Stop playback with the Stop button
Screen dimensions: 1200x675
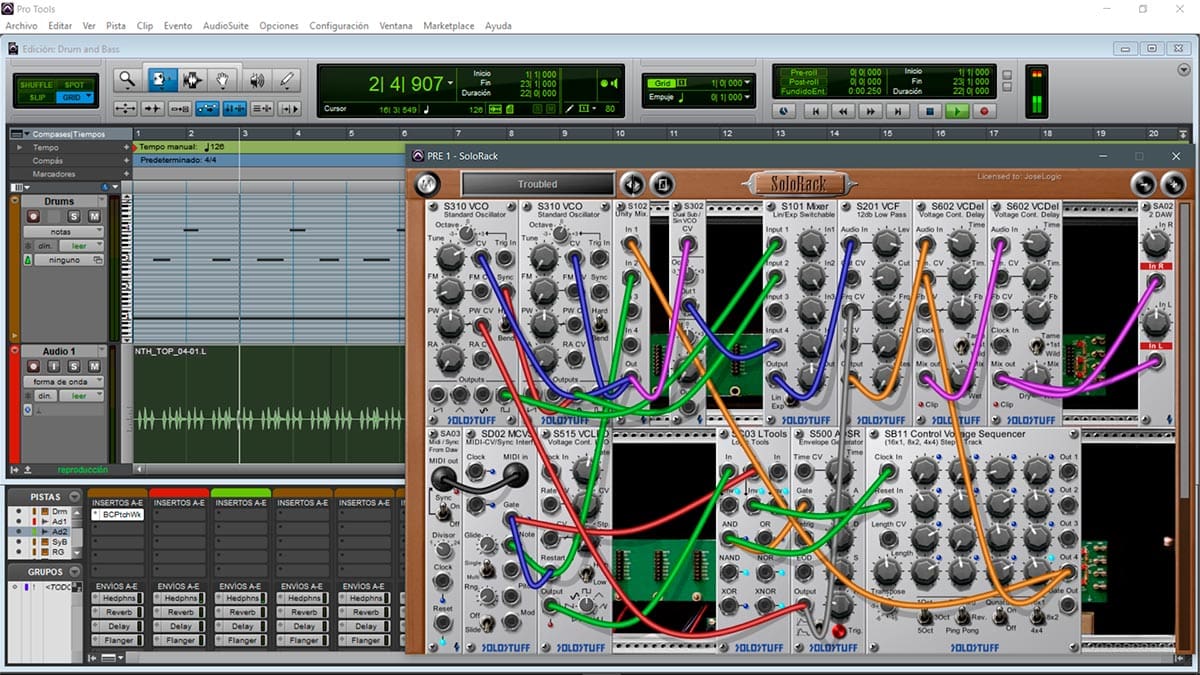point(929,112)
